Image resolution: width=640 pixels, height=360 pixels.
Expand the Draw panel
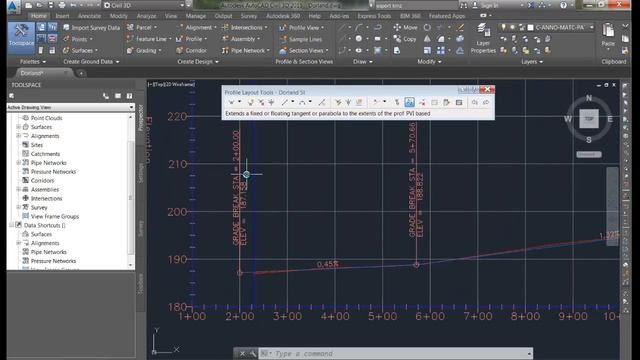(x=363, y=62)
